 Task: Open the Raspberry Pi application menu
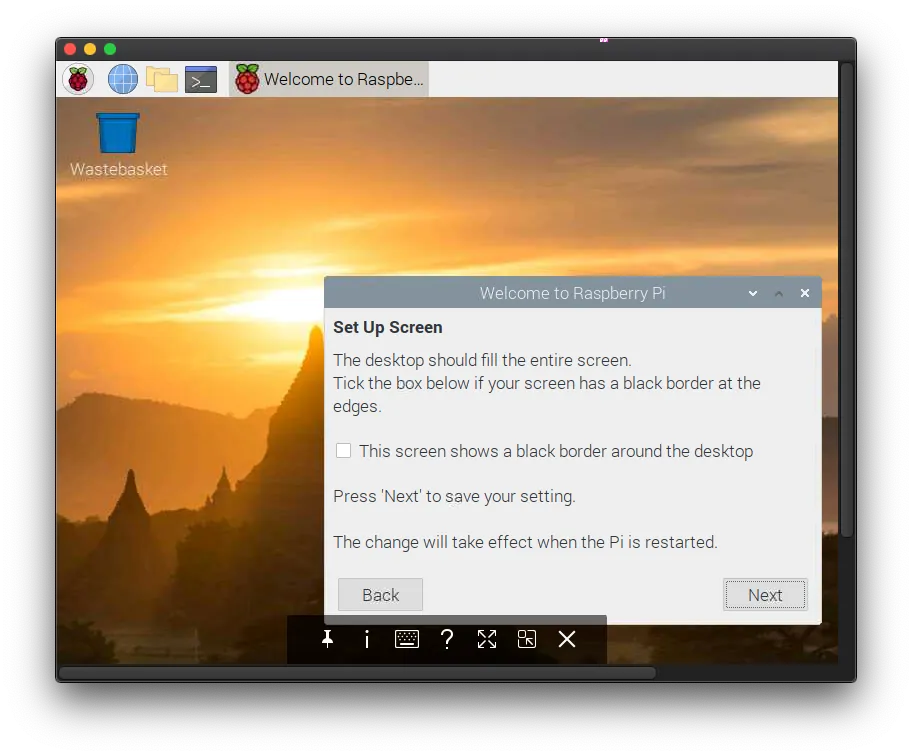(x=78, y=78)
